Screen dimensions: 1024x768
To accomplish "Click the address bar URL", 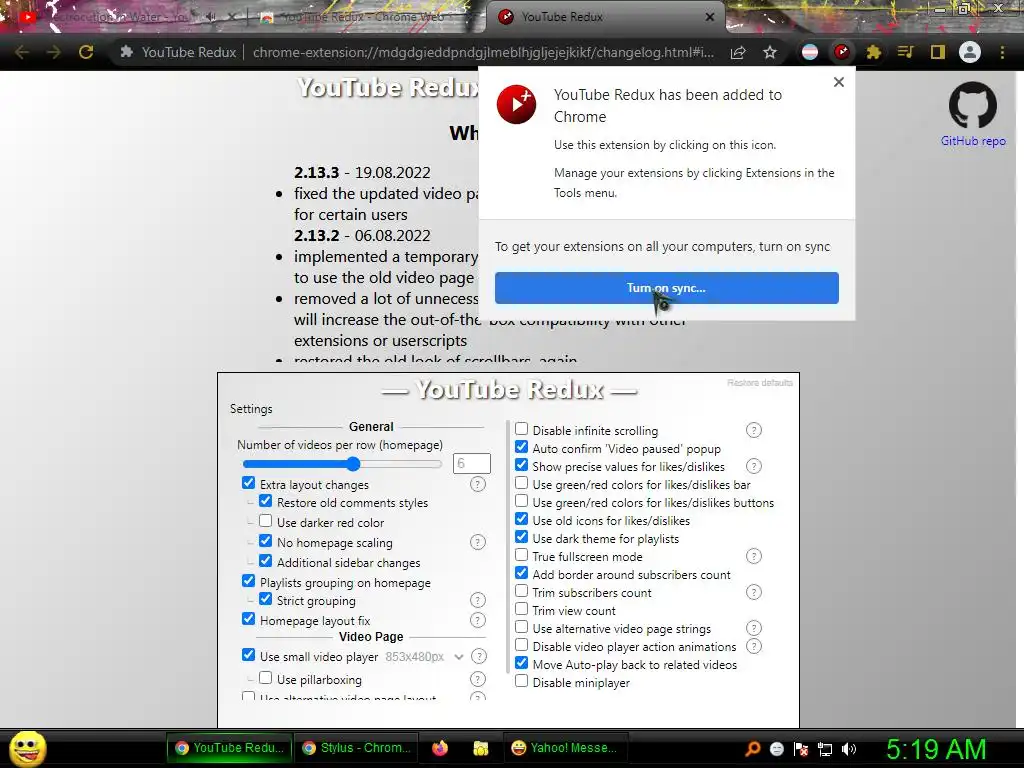I will (x=483, y=52).
